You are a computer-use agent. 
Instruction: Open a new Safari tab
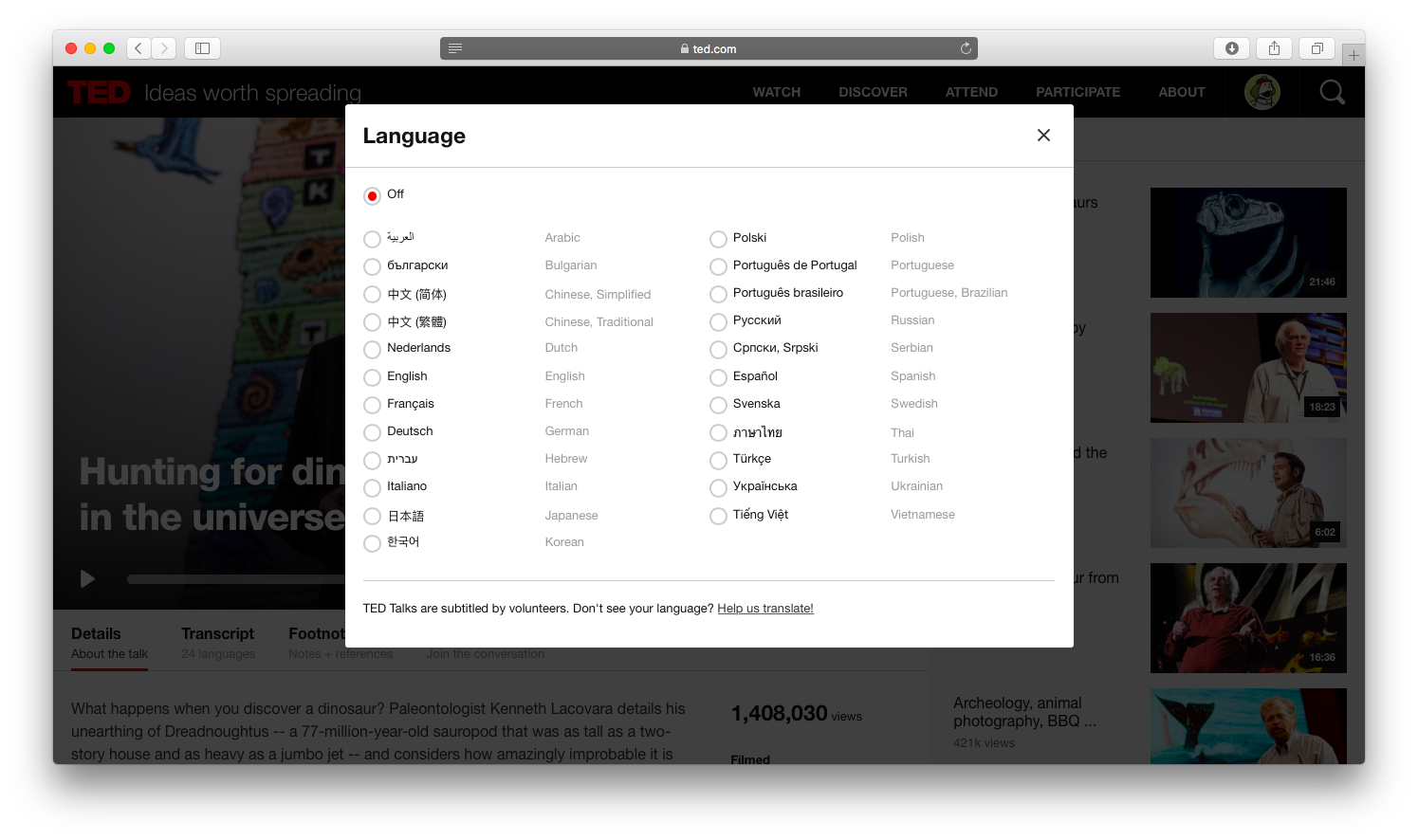coord(1354,55)
